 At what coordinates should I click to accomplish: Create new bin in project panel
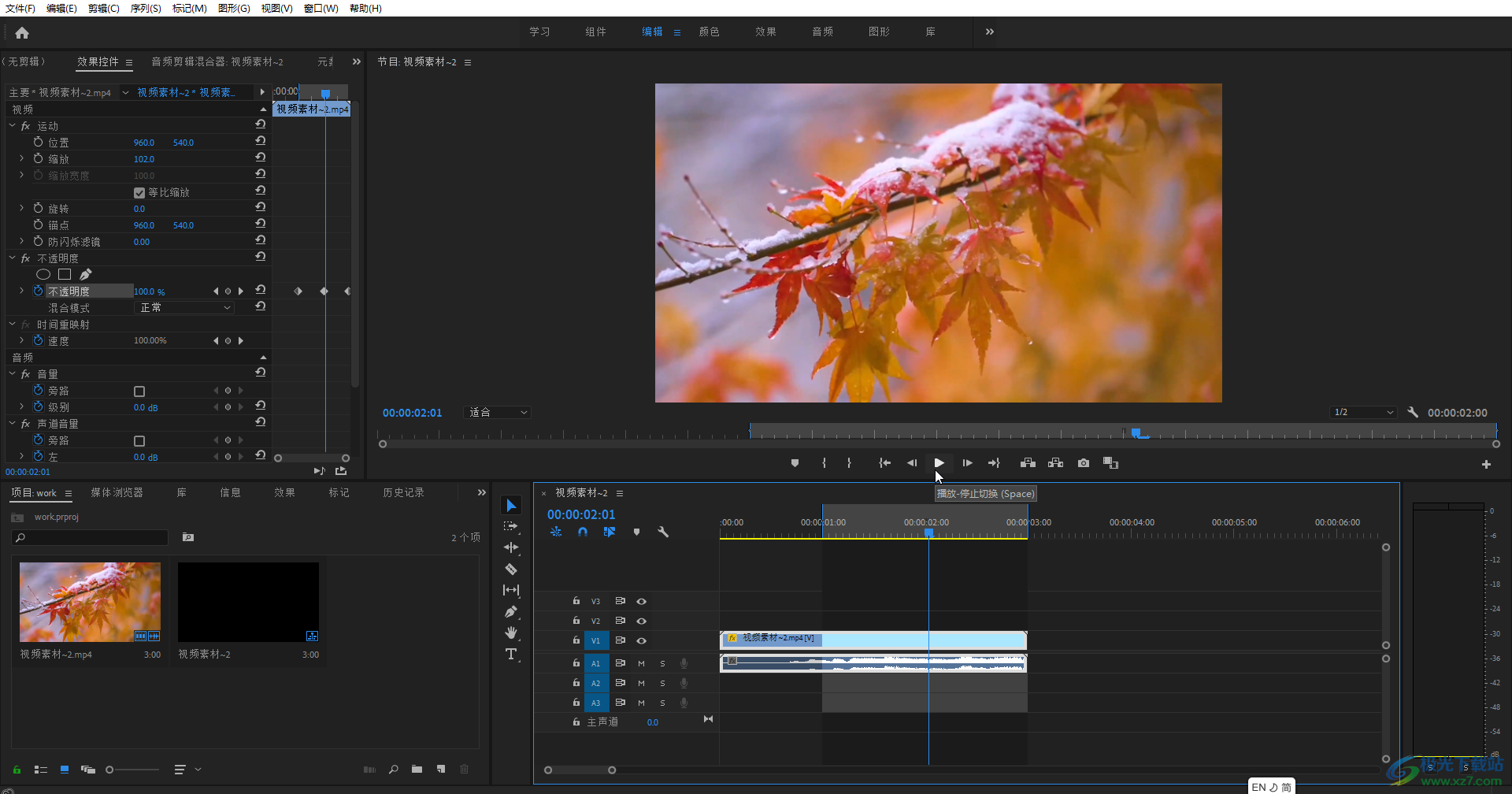(x=417, y=769)
